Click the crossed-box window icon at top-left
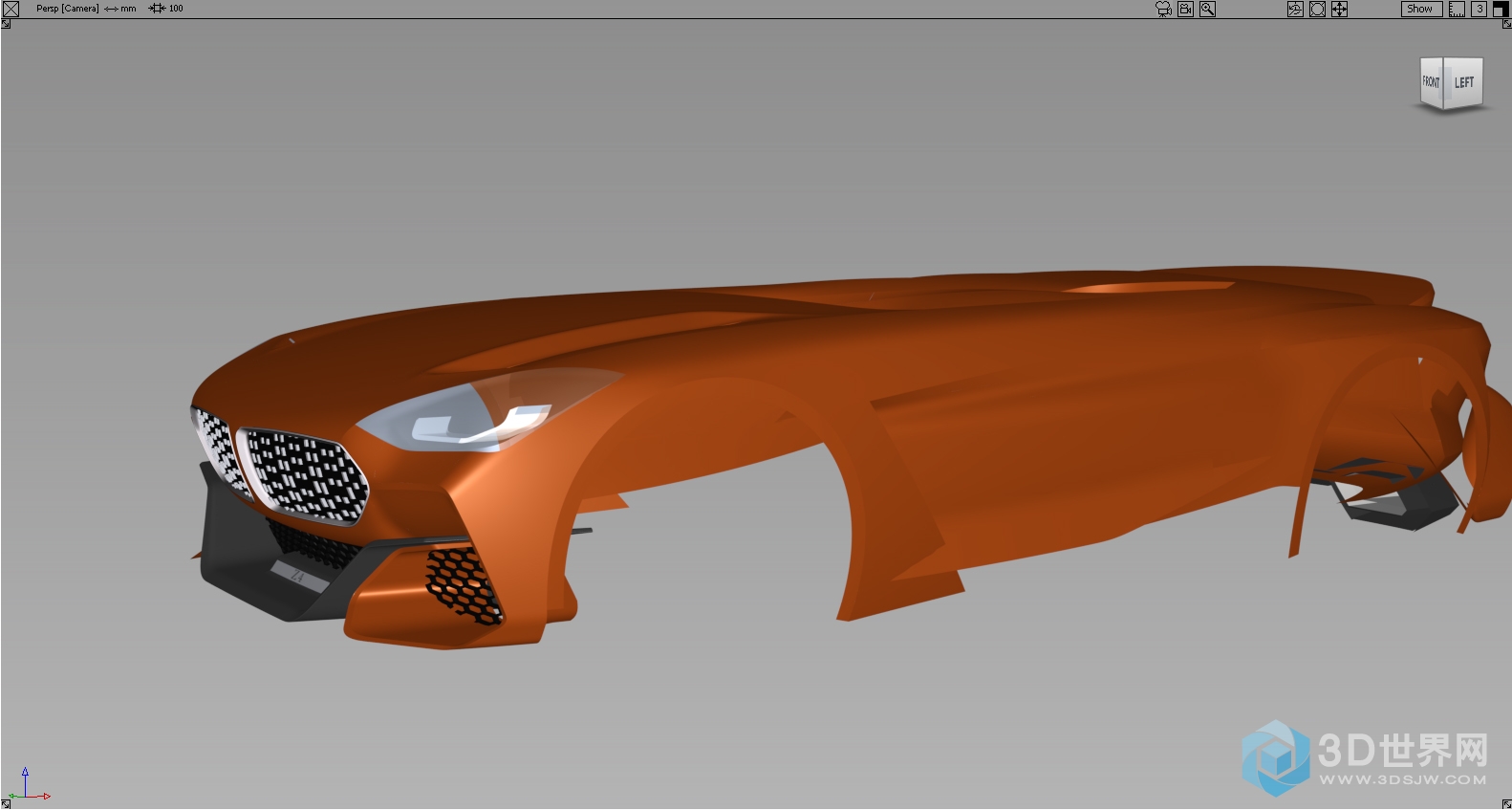This screenshot has width=1512, height=810. coord(11,9)
